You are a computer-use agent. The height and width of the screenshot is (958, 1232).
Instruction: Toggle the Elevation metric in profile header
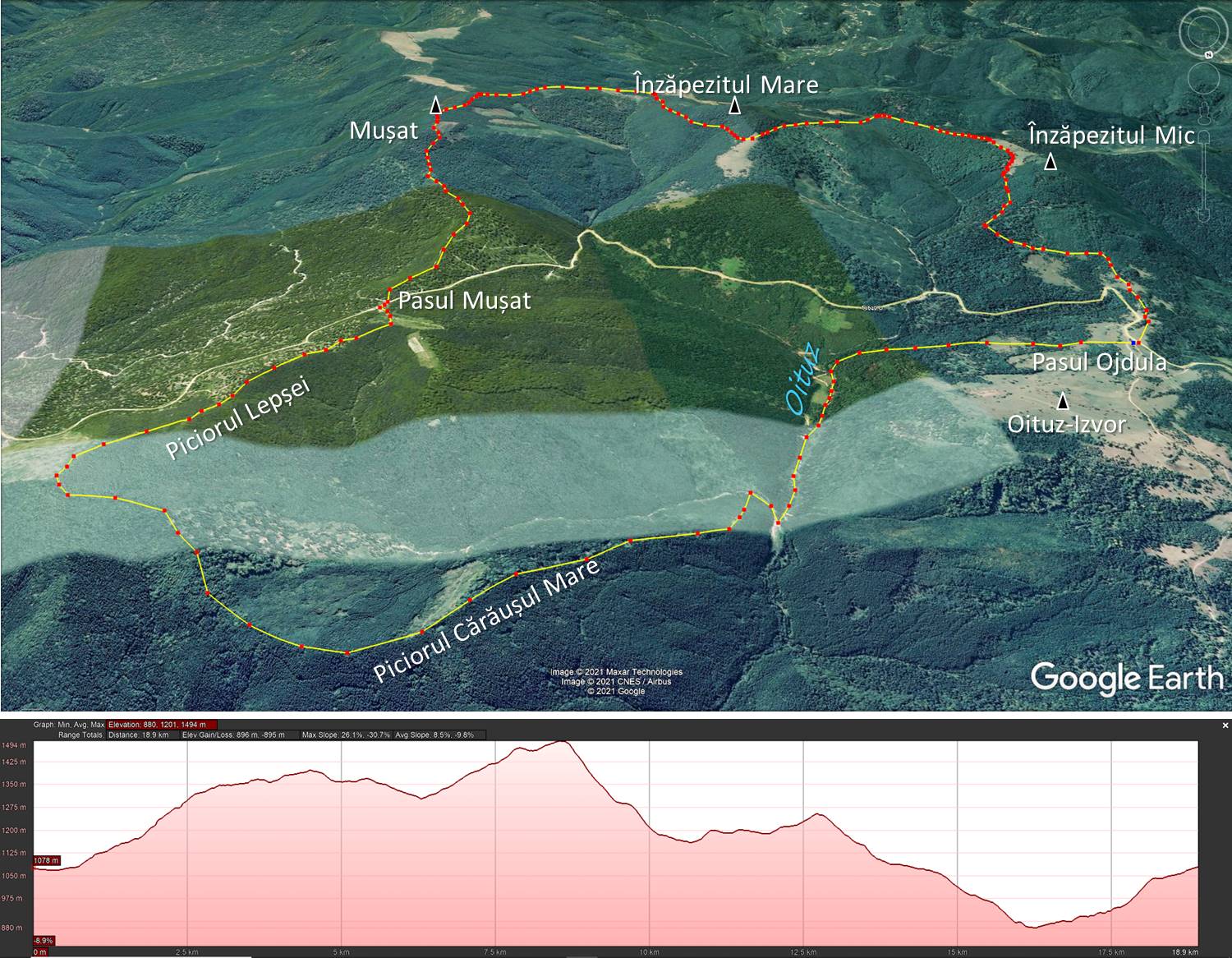pyautogui.click(x=162, y=725)
